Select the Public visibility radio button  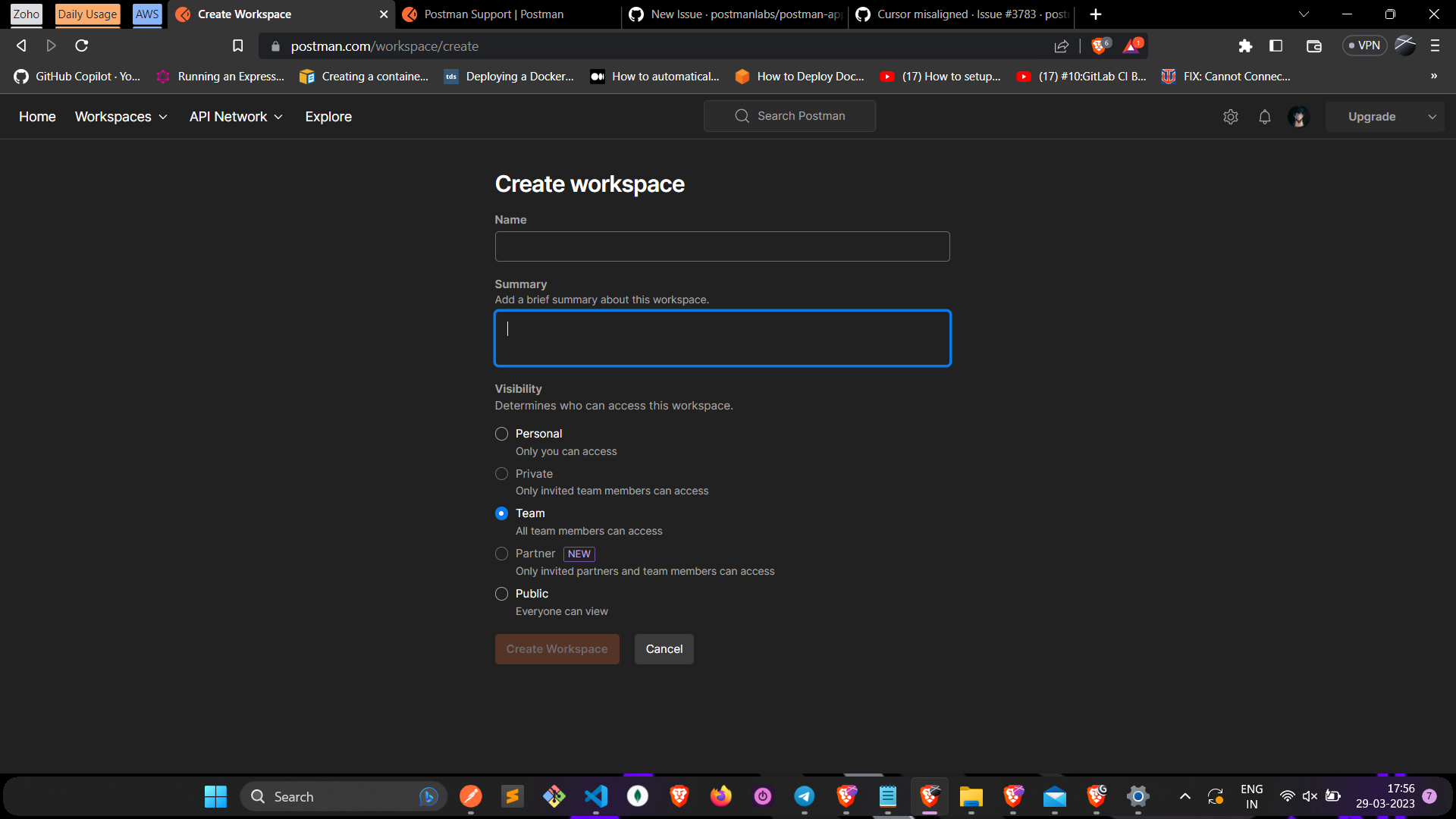pos(501,594)
